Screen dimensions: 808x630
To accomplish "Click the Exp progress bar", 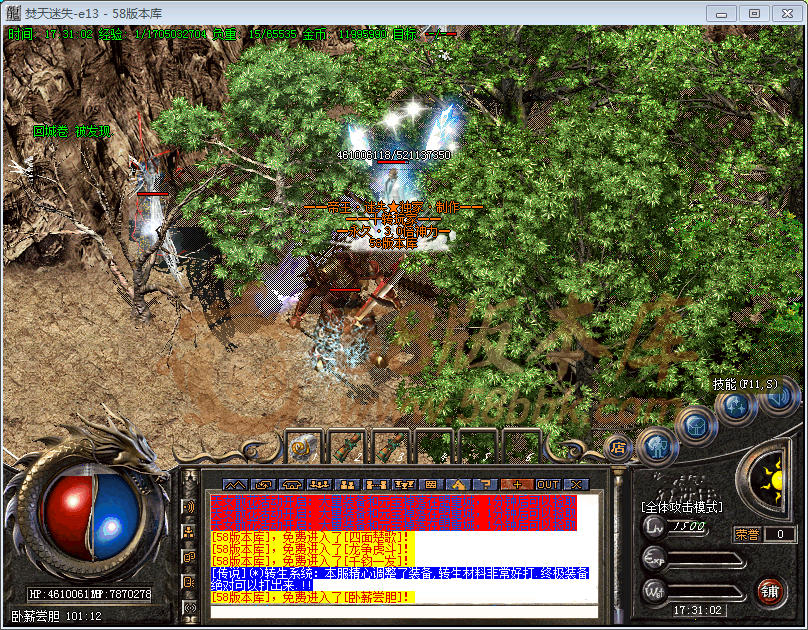I will tap(705, 560).
